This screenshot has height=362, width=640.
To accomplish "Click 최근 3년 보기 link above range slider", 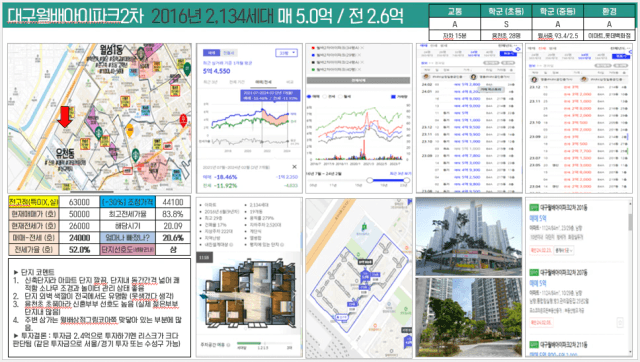I will pyautogui.click(x=400, y=174).
